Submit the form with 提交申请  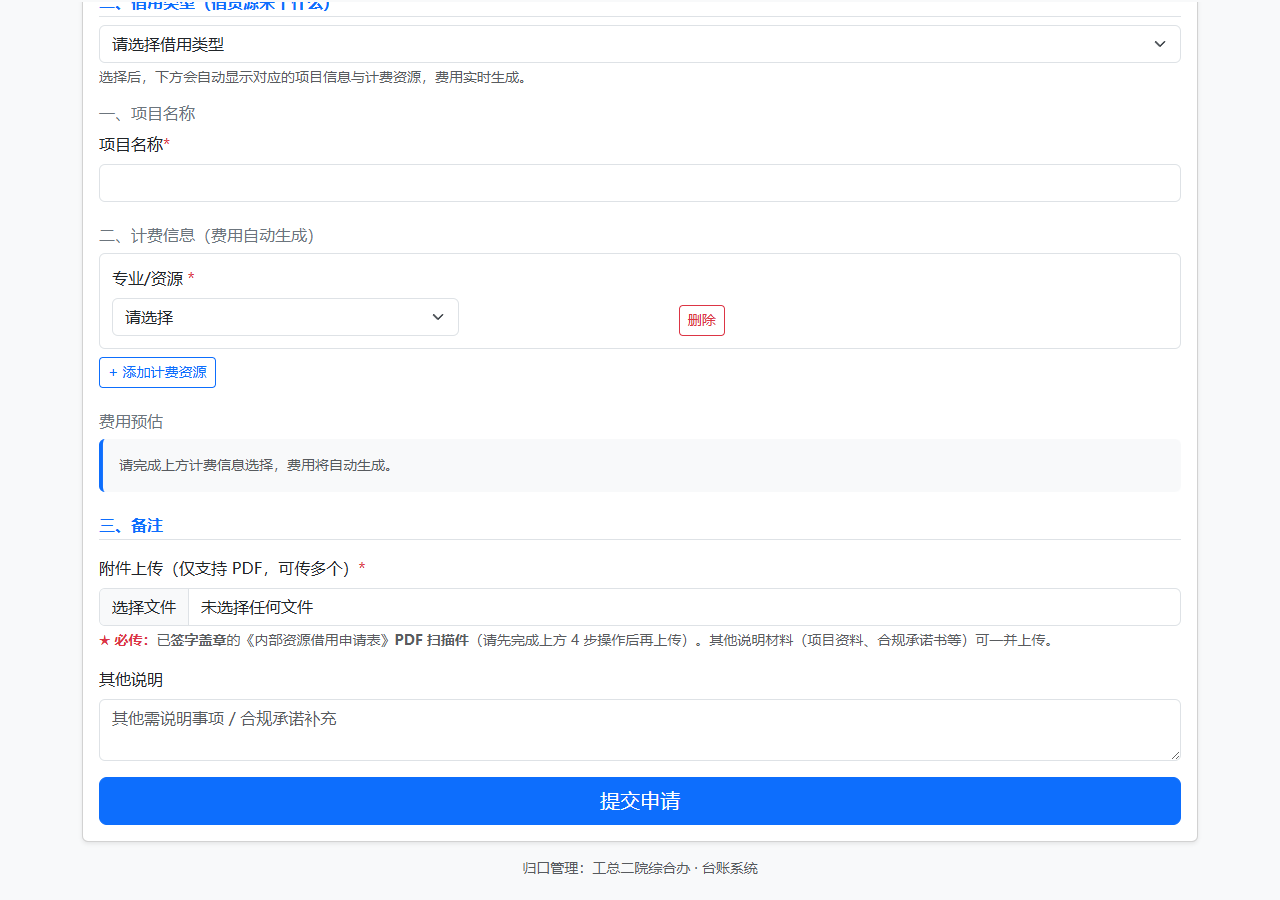(640, 801)
